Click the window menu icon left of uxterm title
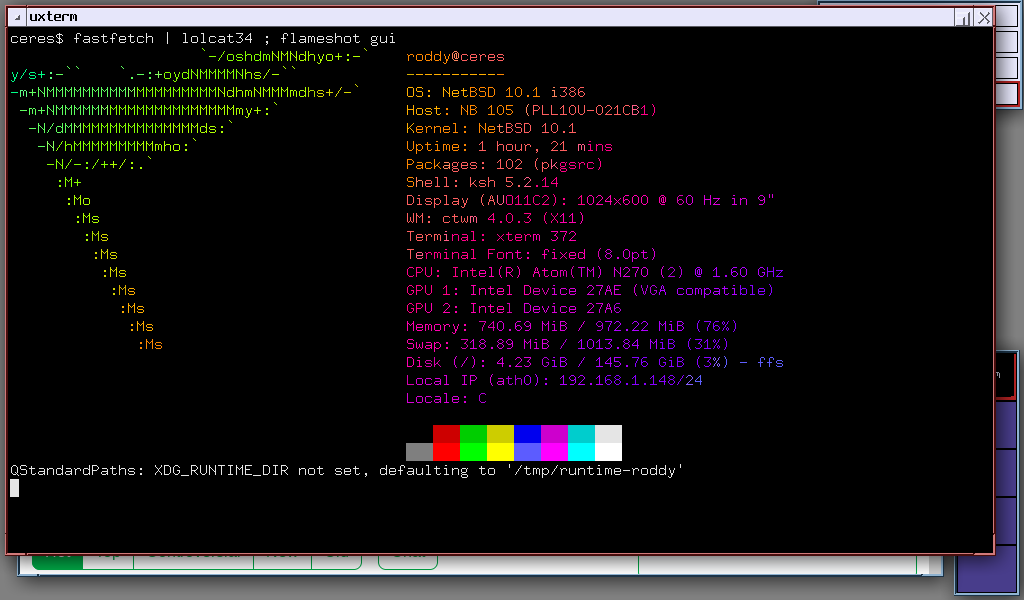 tap(15, 17)
